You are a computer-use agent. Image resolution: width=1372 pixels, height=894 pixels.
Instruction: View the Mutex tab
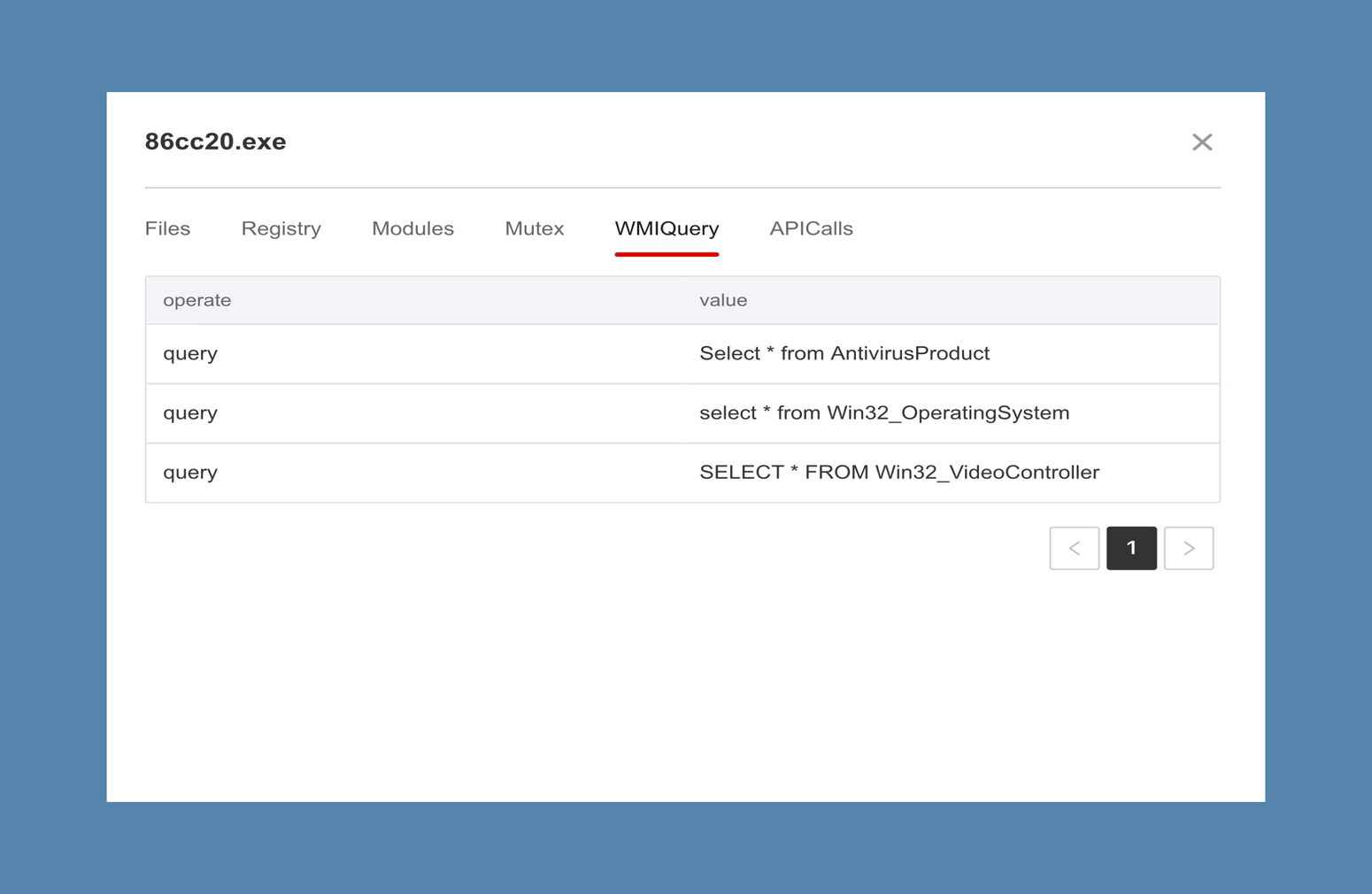(534, 228)
